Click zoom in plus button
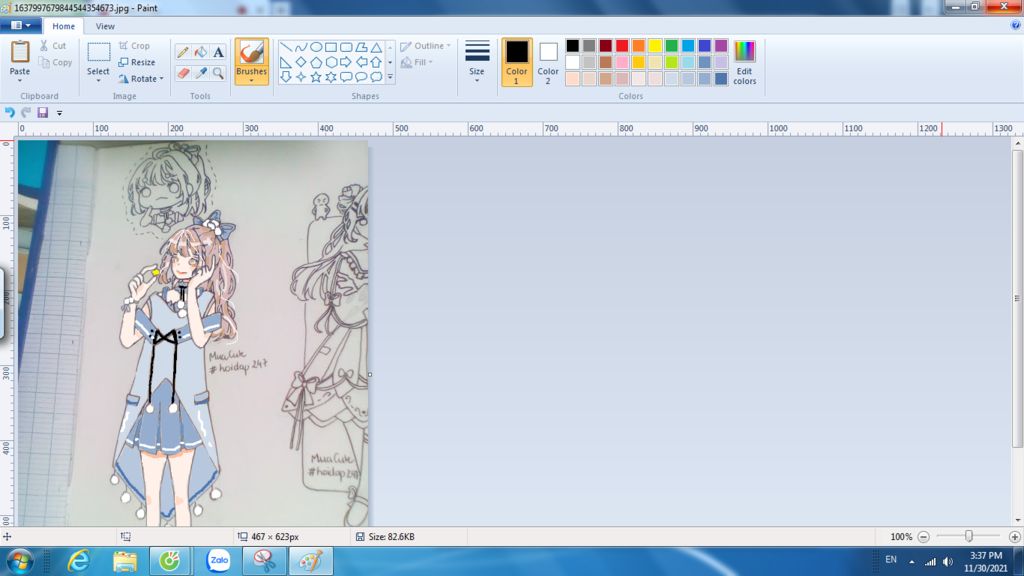This screenshot has height=576, width=1024. (1014, 537)
